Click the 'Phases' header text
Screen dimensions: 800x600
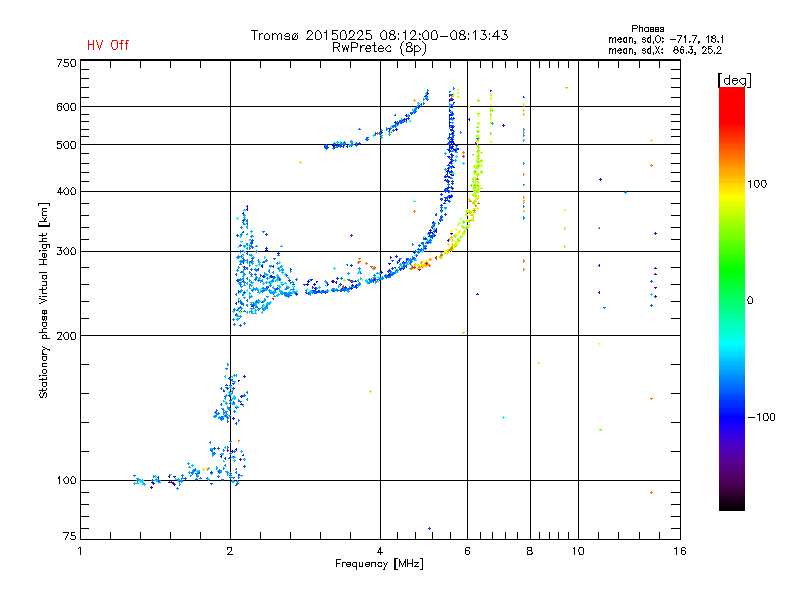coord(647,29)
